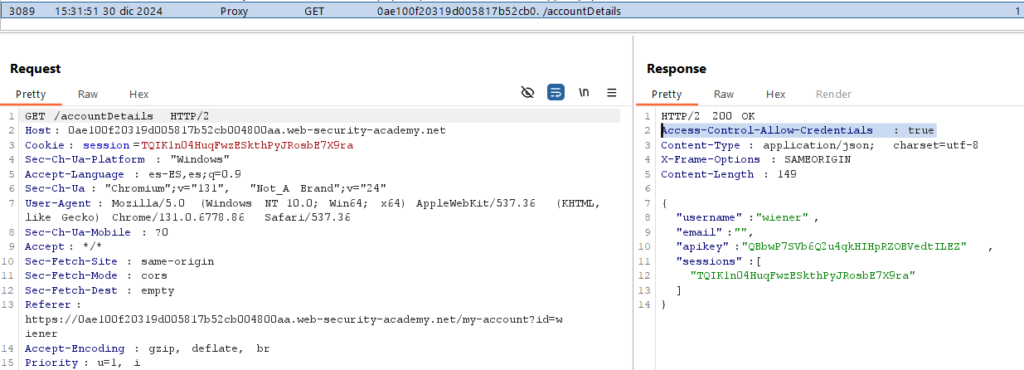The image size is (1024, 370).
Task: Toggle hide non-printable characters eye icon
Action: click(528, 93)
